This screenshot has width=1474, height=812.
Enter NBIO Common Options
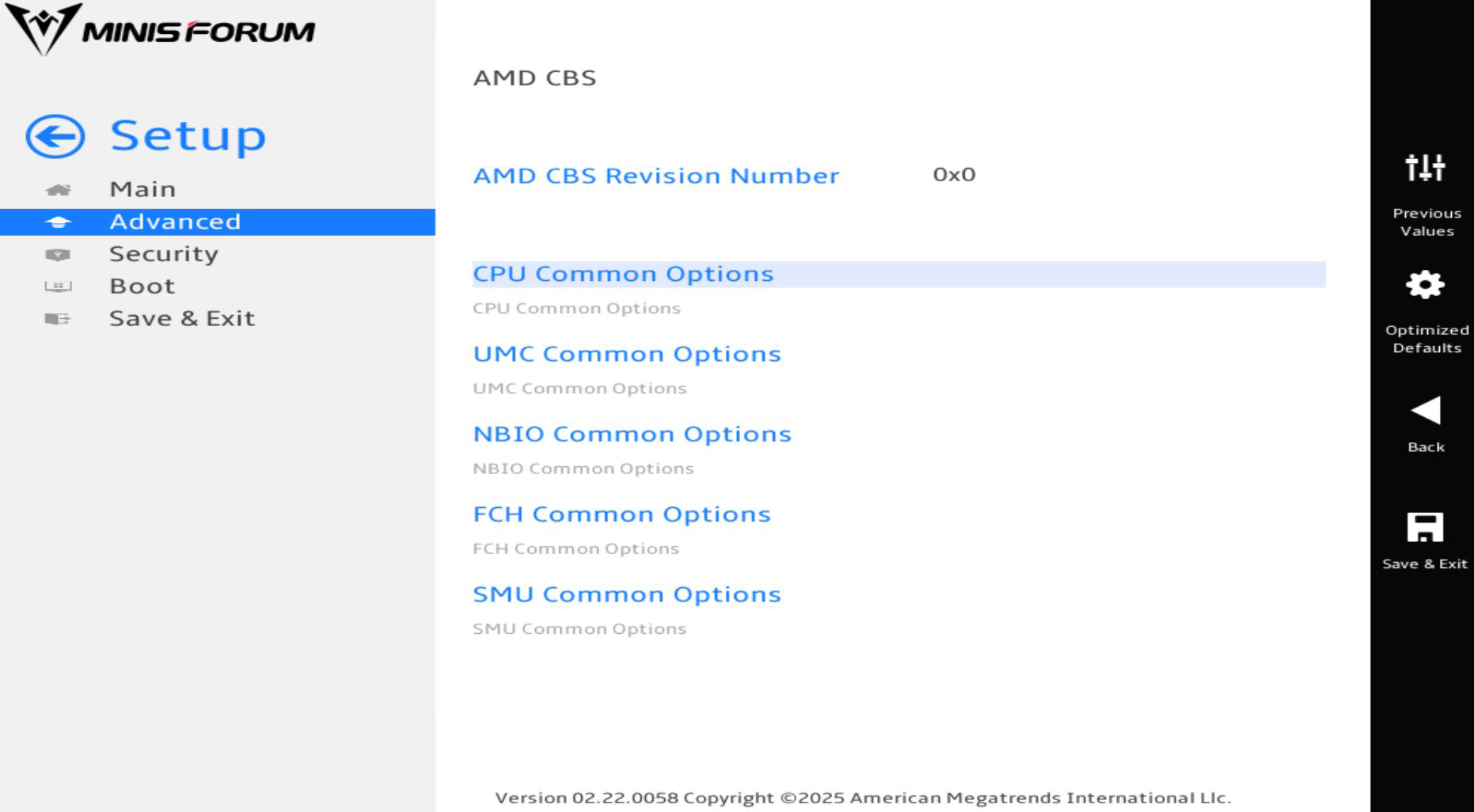tap(632, 434)
